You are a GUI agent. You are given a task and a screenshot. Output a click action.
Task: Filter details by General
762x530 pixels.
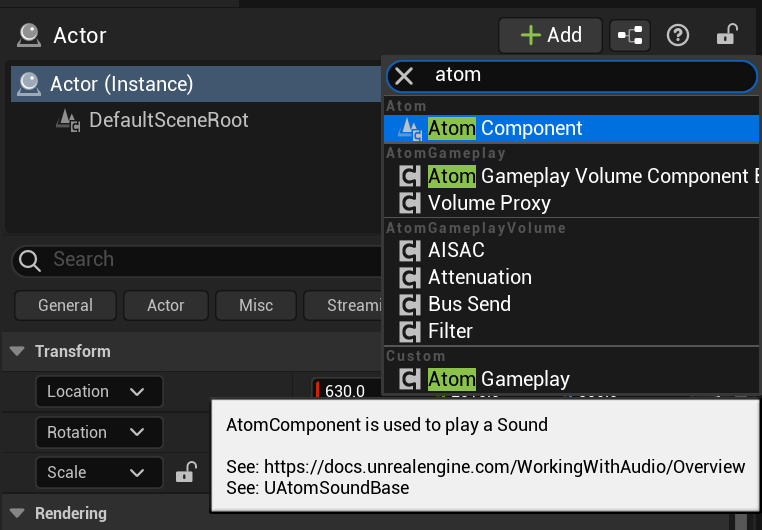pyautogui.click(x=66, y=306)
